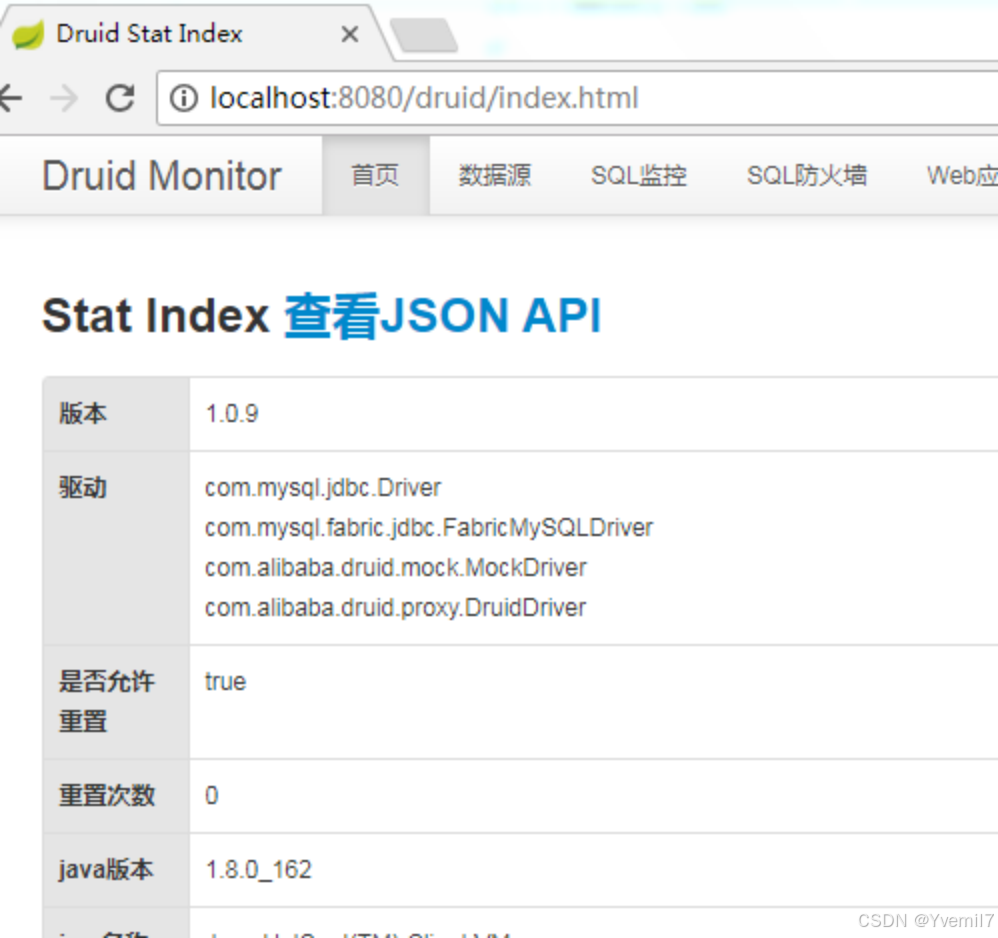Select the value true
Viewport: 998px width, 938px height.
225,682
